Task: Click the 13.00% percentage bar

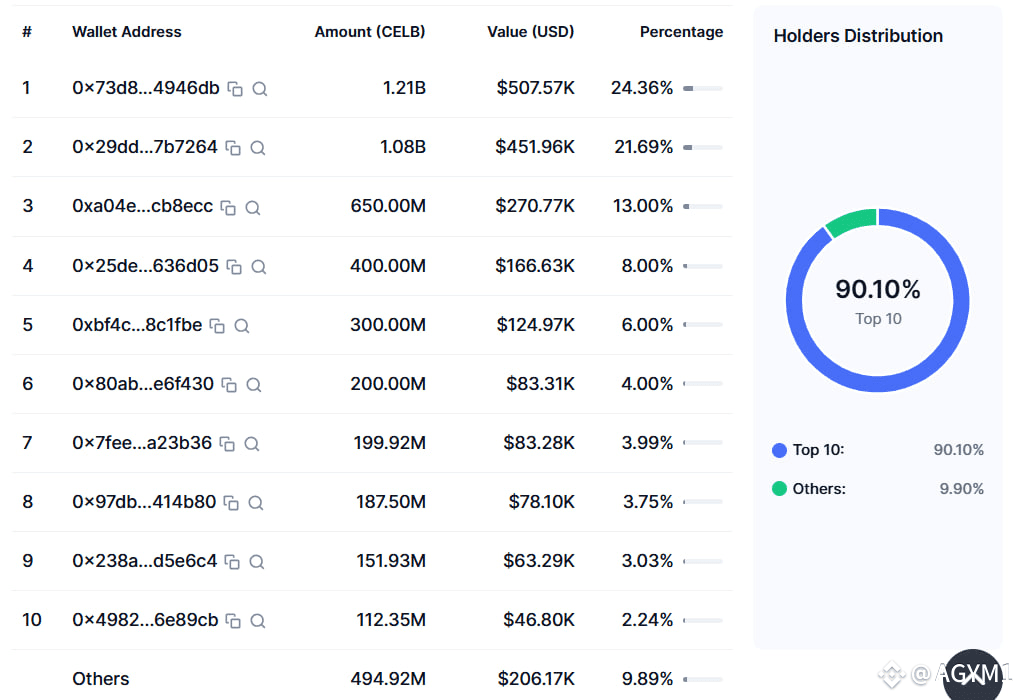Action: point(703,206)
